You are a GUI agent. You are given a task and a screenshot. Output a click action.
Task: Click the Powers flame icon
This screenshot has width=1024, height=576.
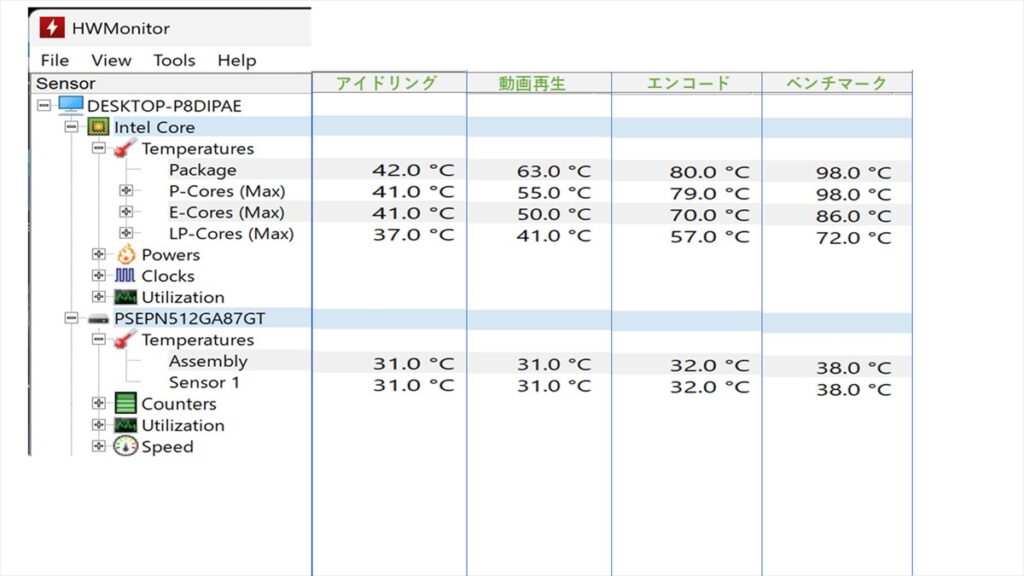tap(126, 254)
